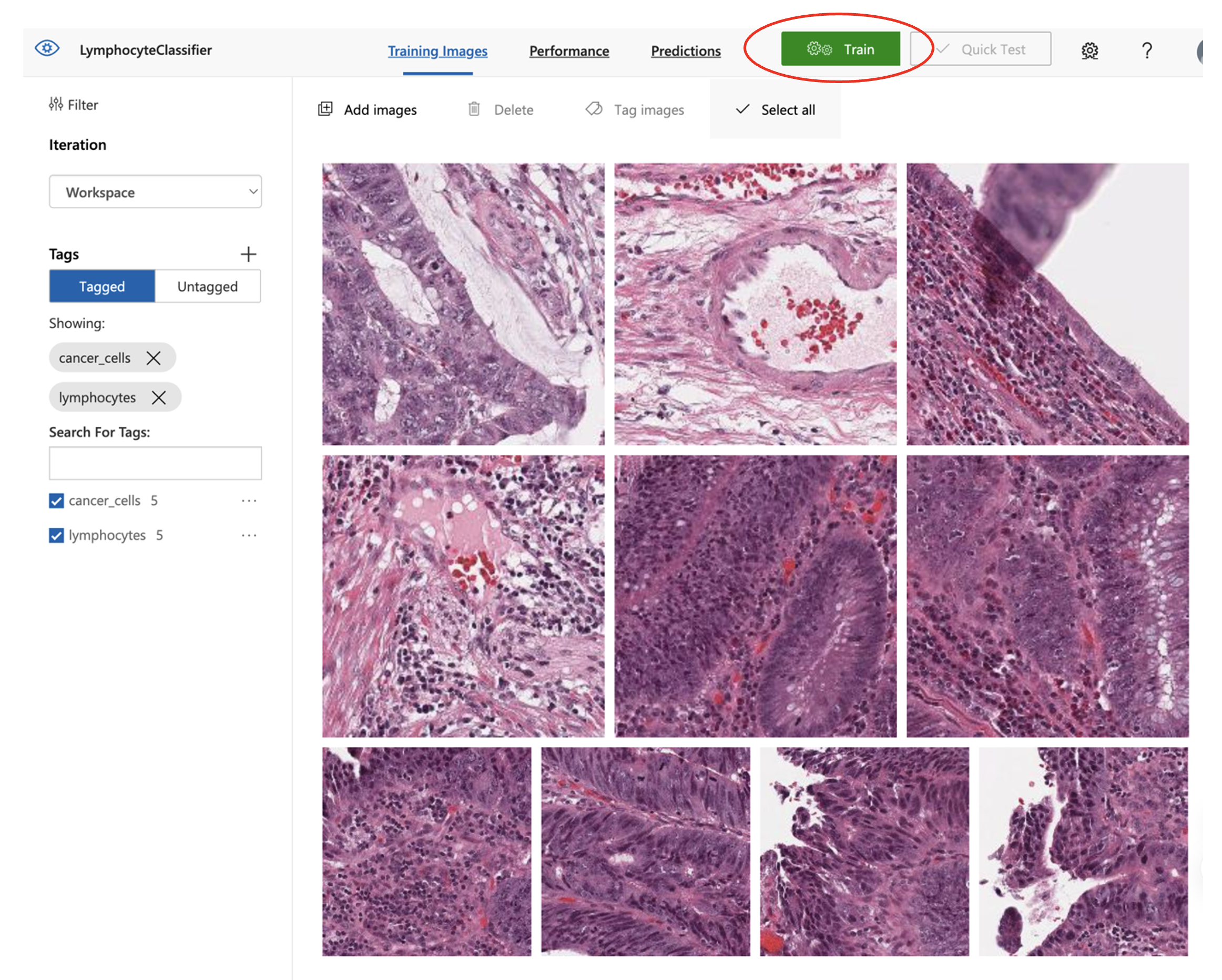The width and height of the screenshot is (1222, 980).
Task: Click gears icon on Train button
Action: tap(819, 49)
